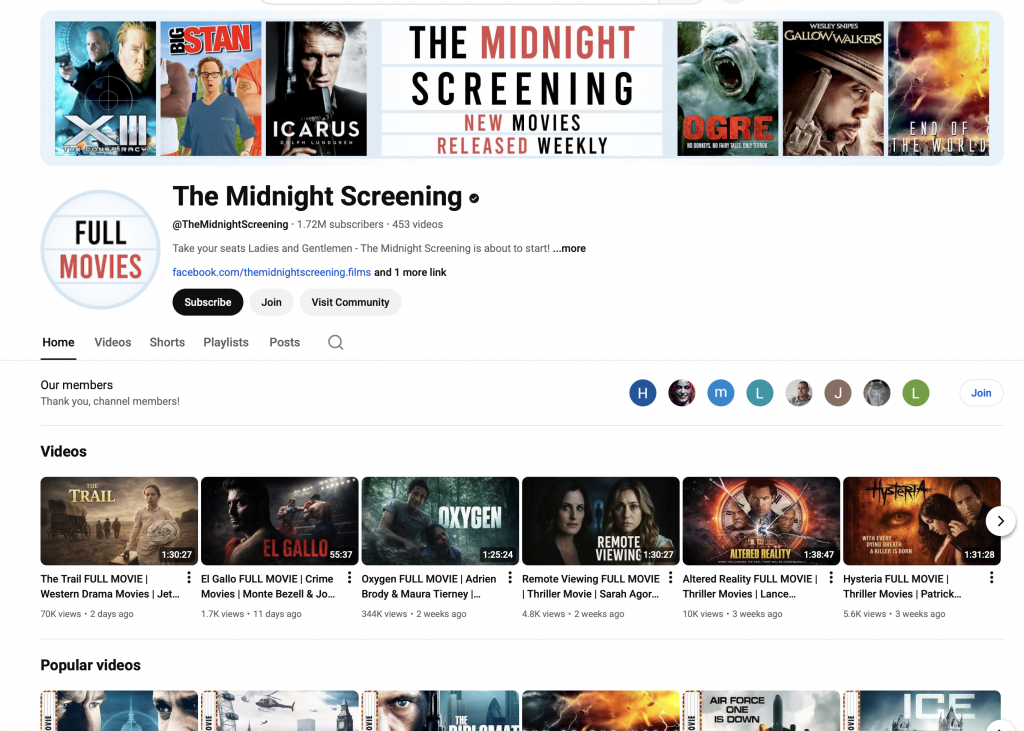Viewport: 1024px width, 731px height.
Task: Click the channel search magnifier icon
Action: pos(335,342)
